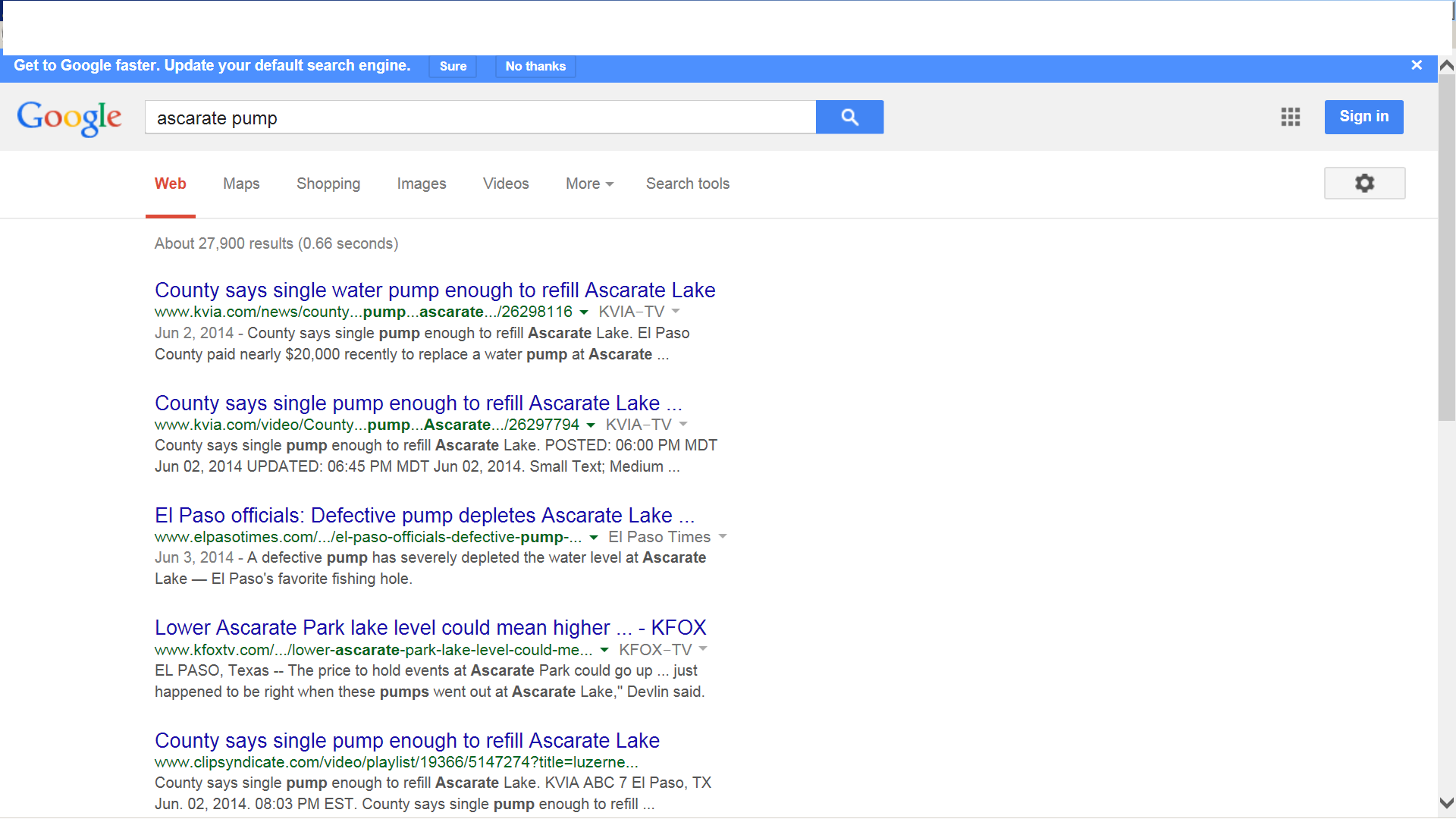Click the ascarate pump search field
The height and width of the screenshot is (819, 1456).
(x=479, y=118)
